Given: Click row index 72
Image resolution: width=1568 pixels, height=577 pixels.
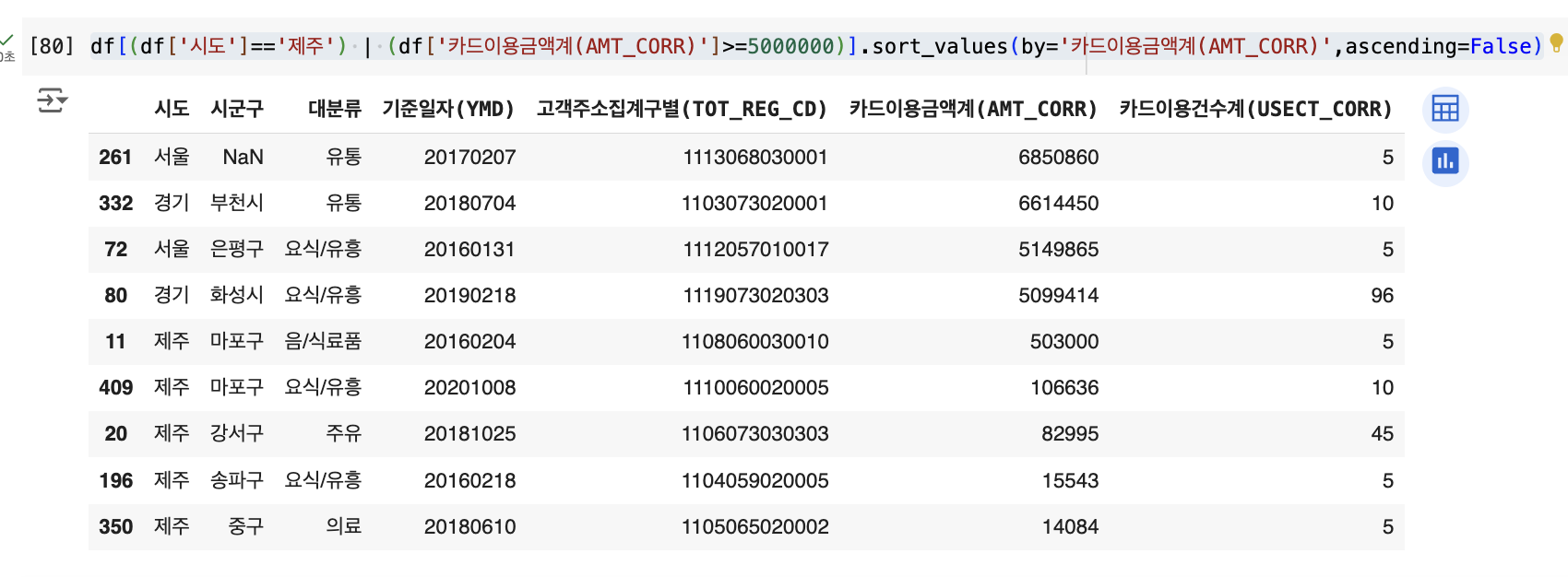Looking at the screenshot, I should [115, 249].
